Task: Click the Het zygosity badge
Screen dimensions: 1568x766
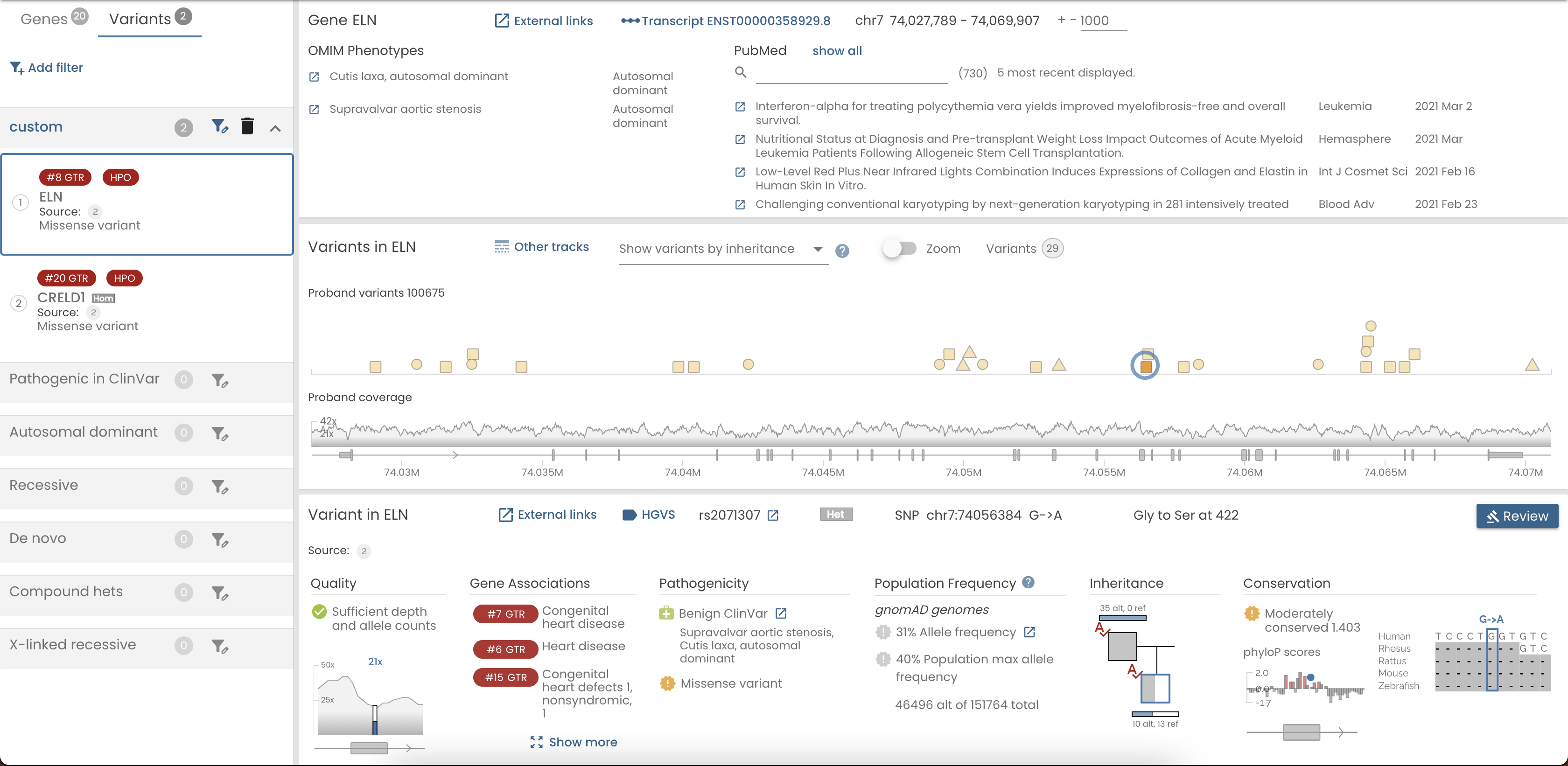Action: click(836, 515)
